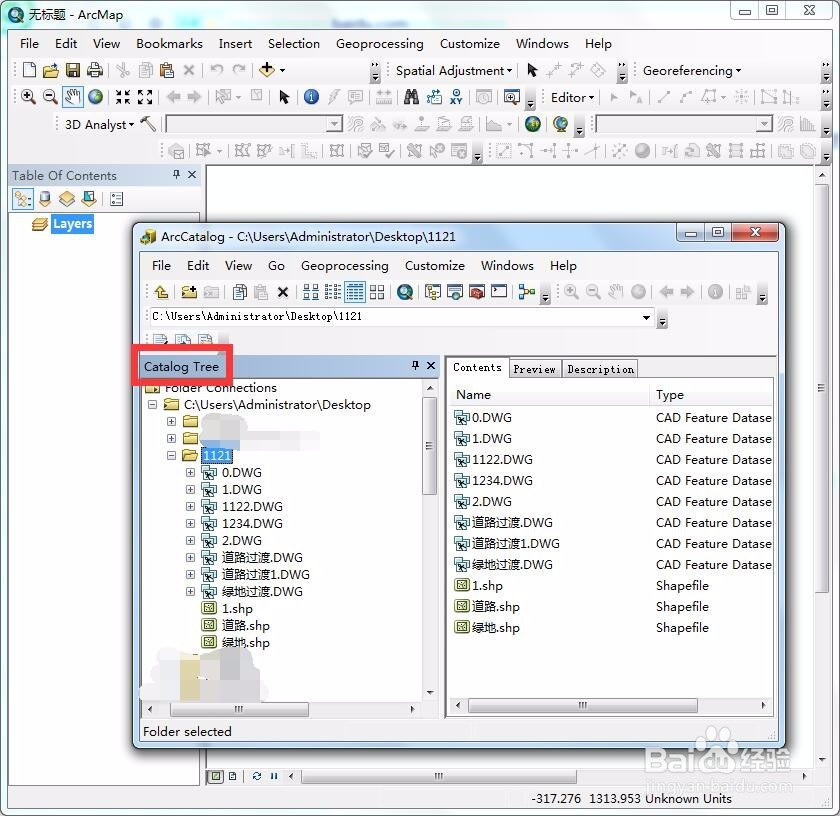Viewport: 840px width, 816px height.
Task: Close the Catalog Tree panel
Action: tap(431, 365)
